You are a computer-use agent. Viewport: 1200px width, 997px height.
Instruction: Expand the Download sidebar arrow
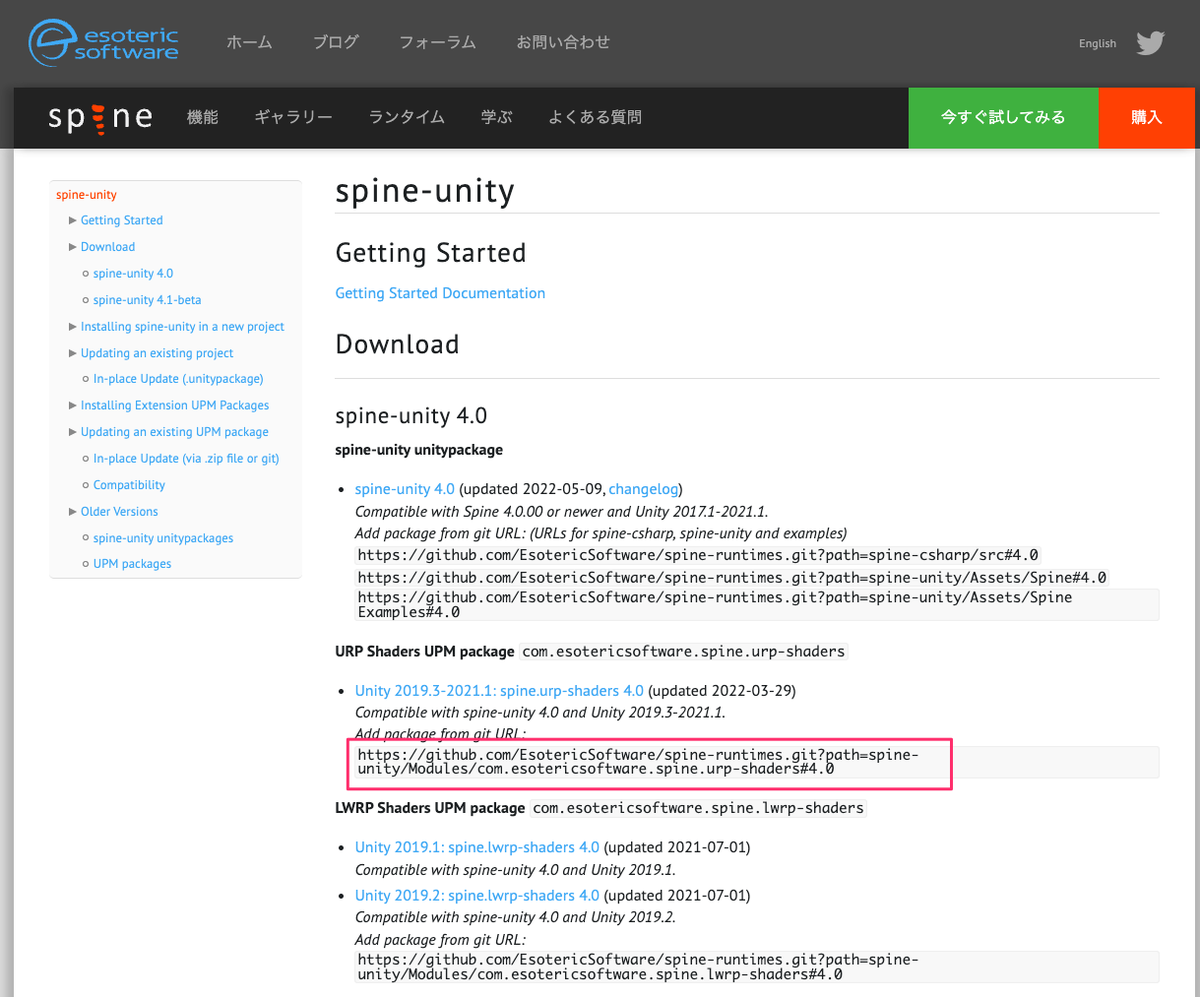pyautogui.click(x=73, y=247)
